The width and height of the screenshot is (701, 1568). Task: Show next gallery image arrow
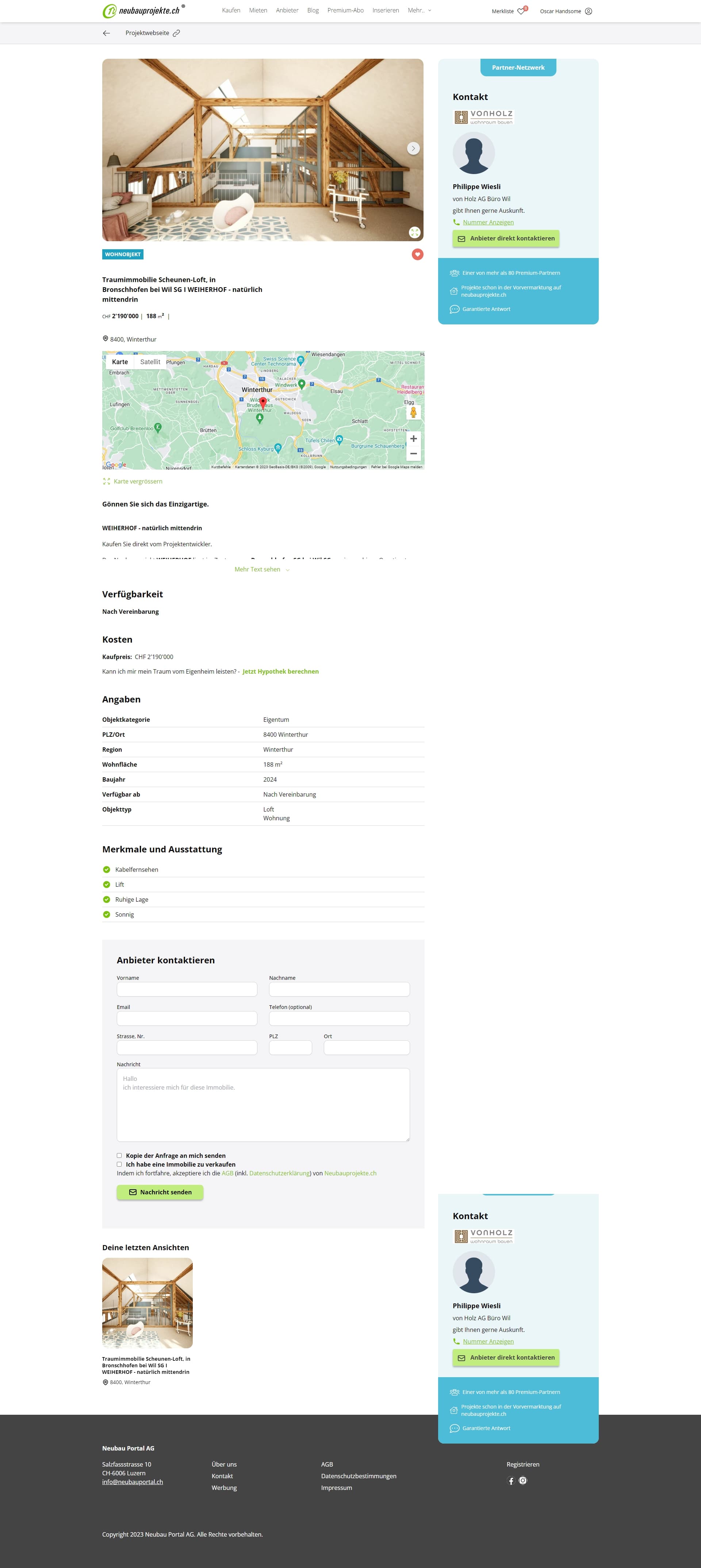point(413,149)
